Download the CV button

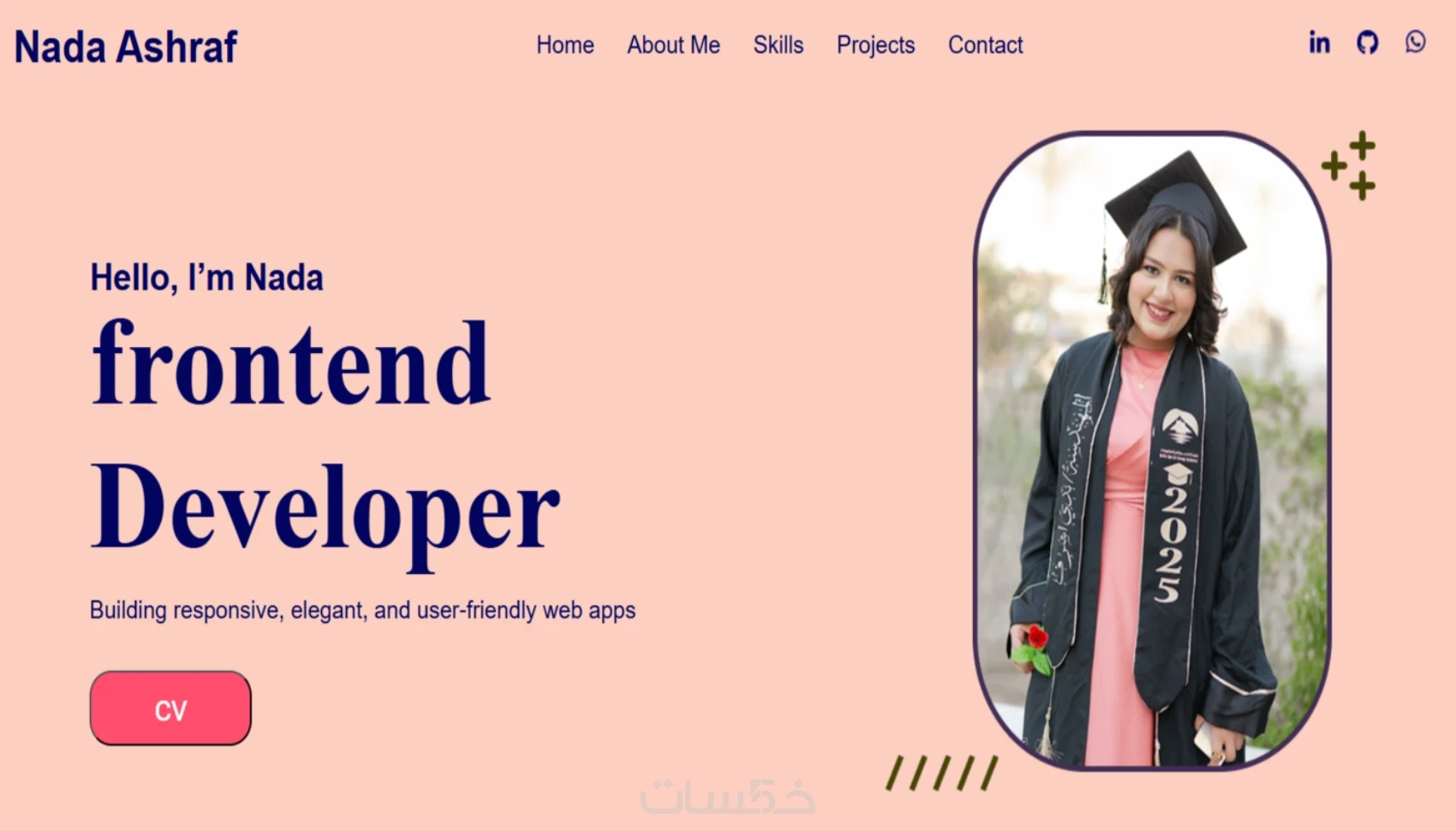[170, 708]
